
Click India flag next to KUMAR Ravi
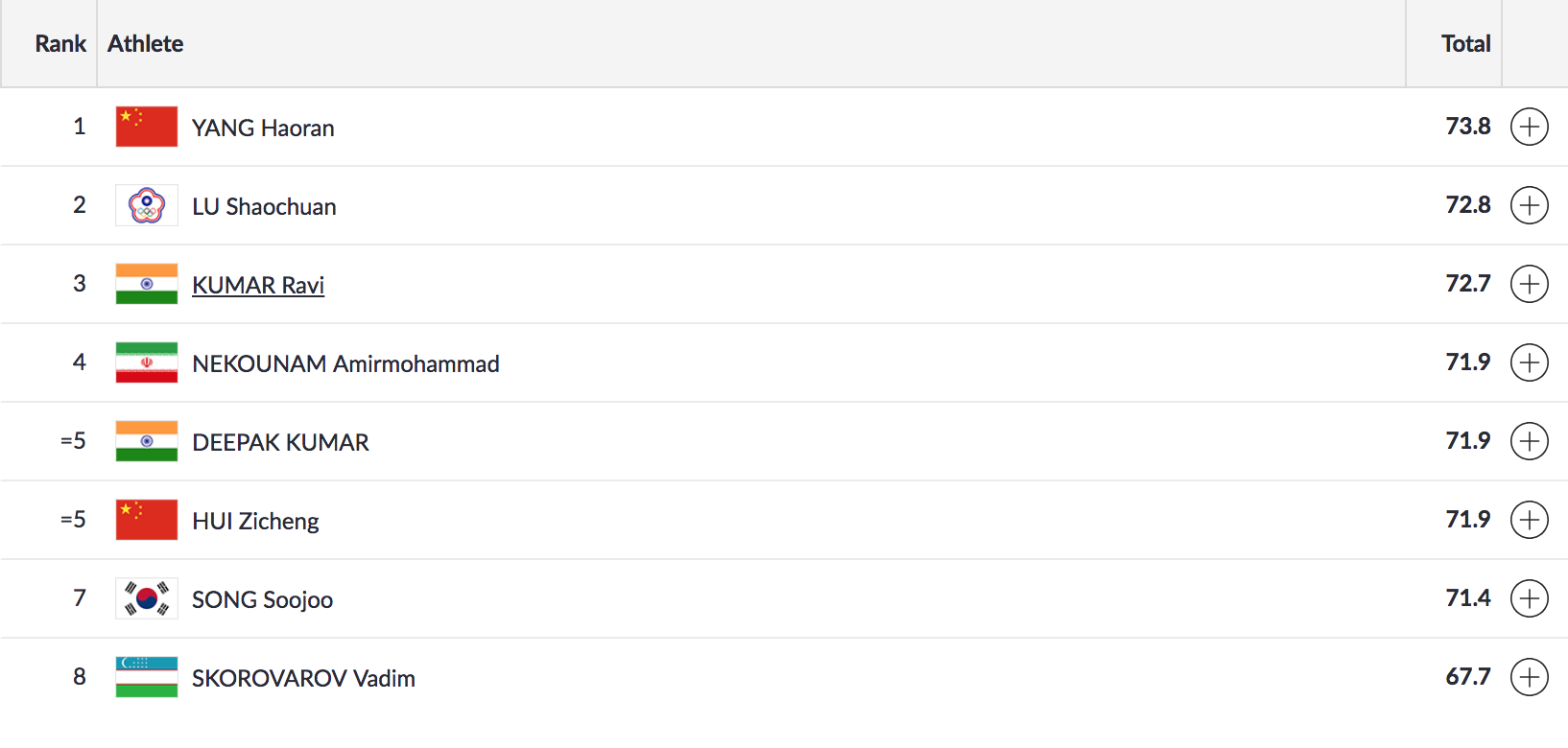pyautogui.click(x=147, y=284)
